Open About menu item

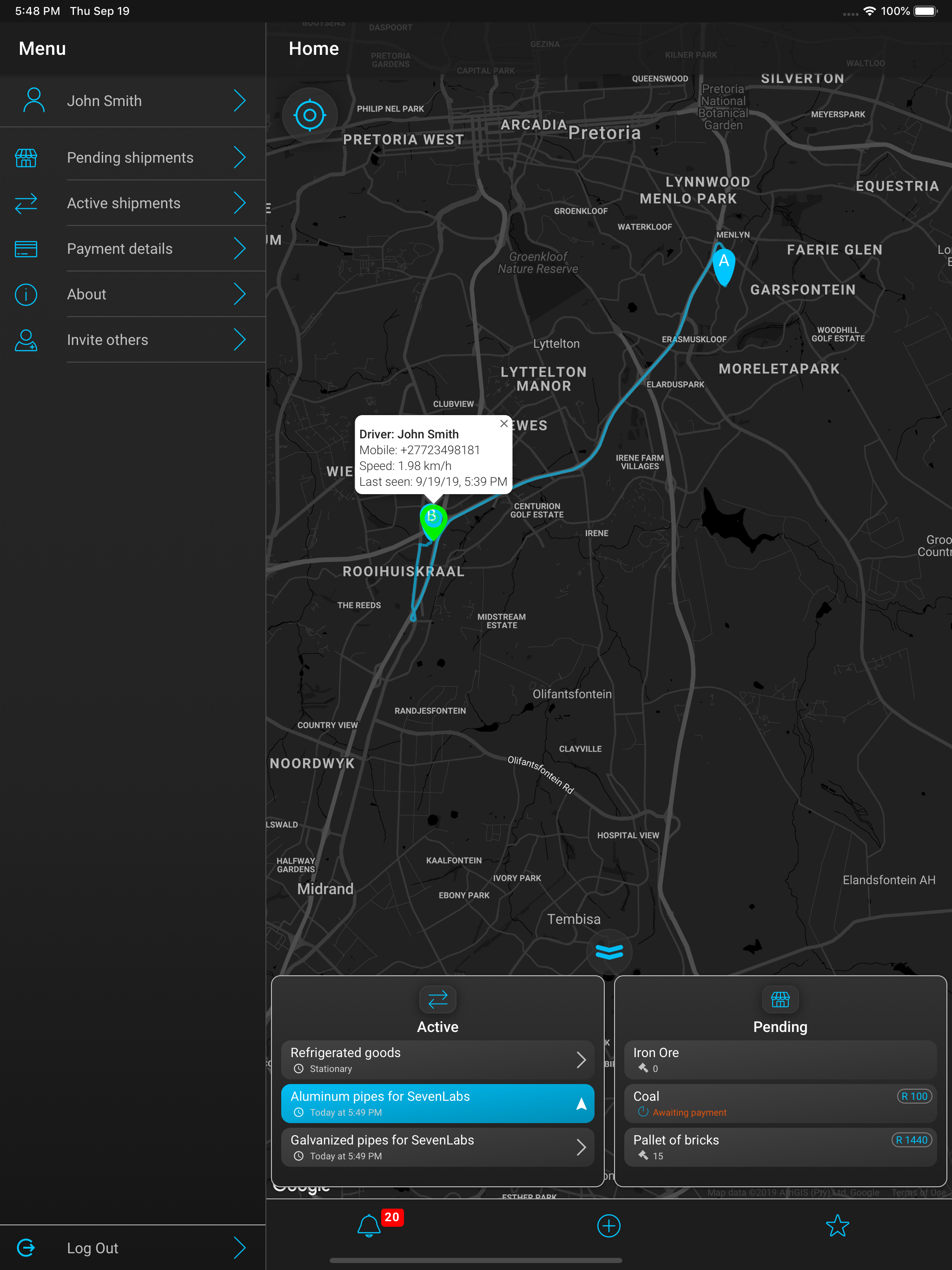click(132, 295)
